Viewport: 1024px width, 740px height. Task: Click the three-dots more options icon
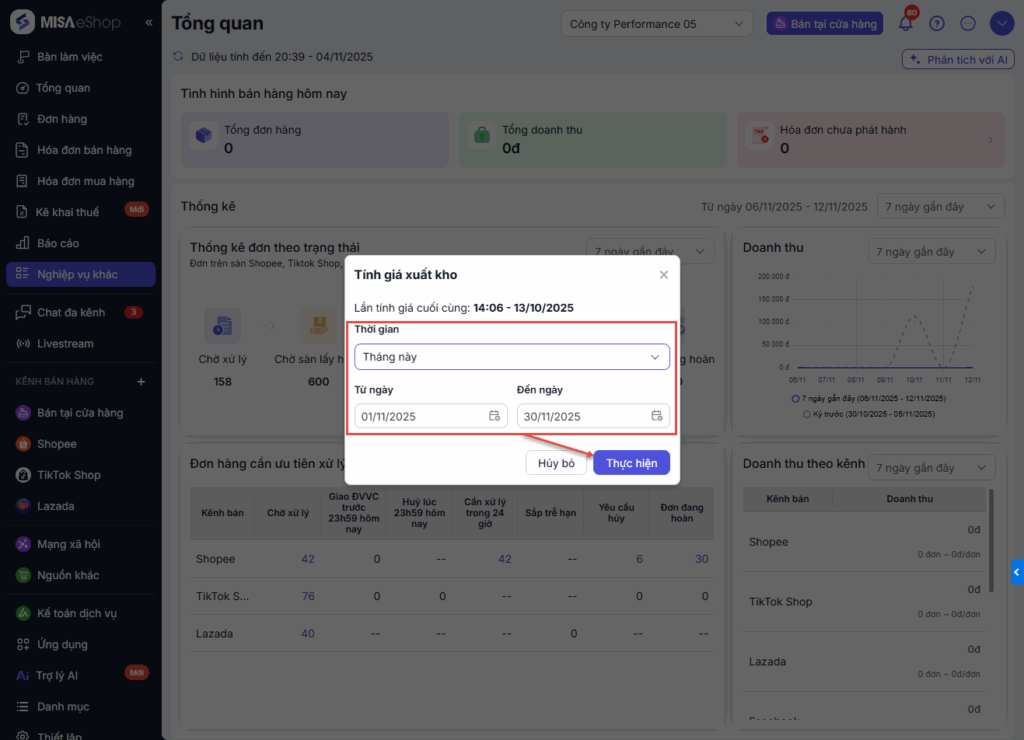coord(967,24)
